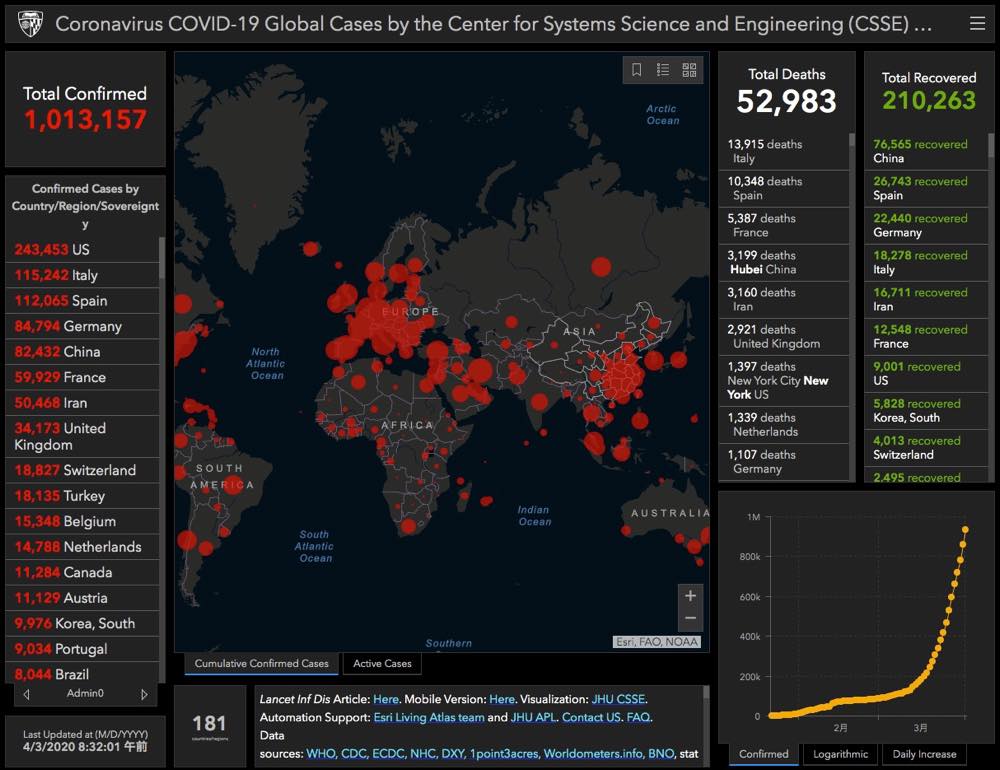Select France with 59,929 confirmed cases
Viewport: 1000px width, 770px height.
coord(82,377)
